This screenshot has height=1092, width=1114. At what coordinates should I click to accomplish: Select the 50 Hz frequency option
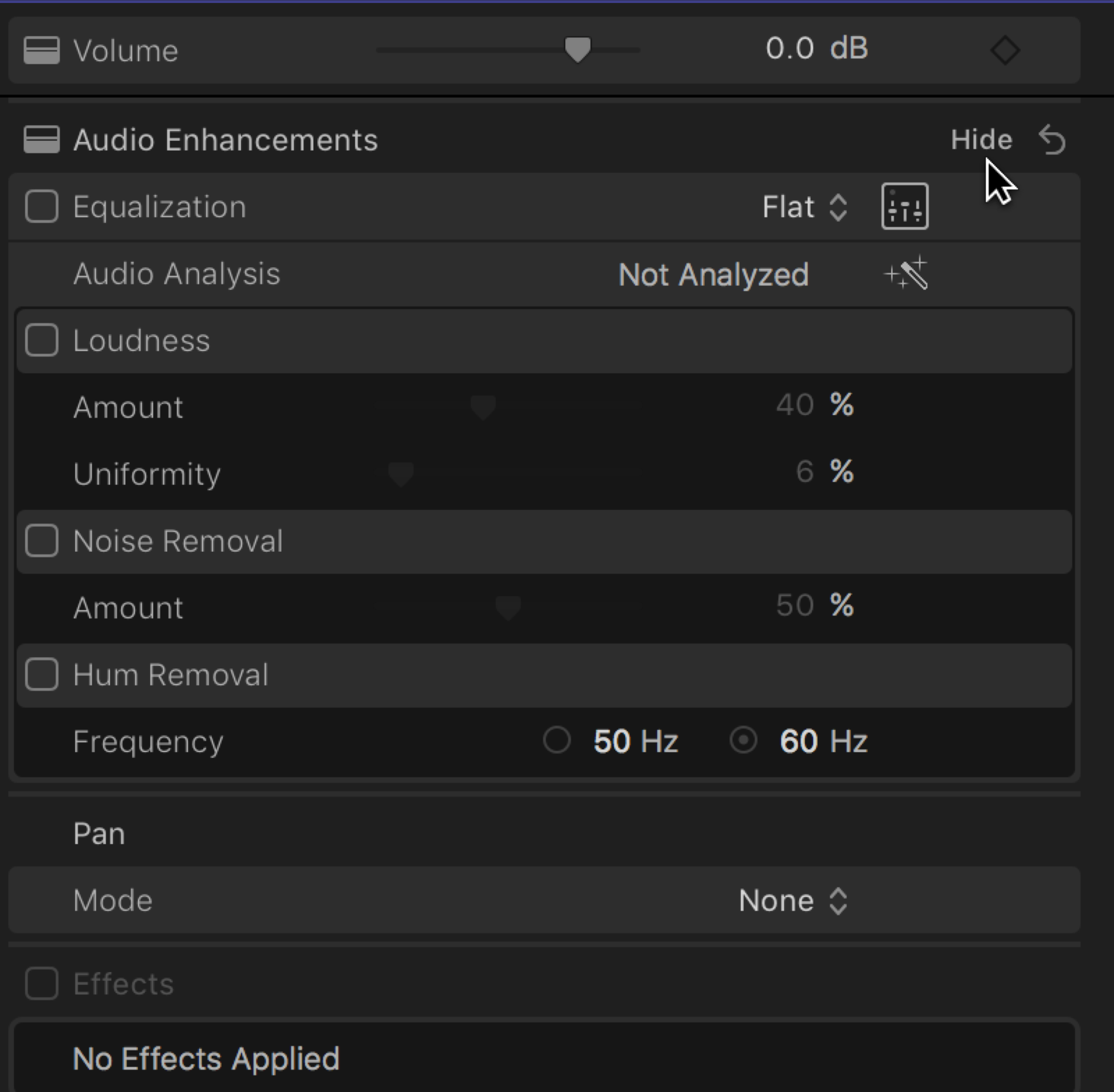(x=557, y=740)
